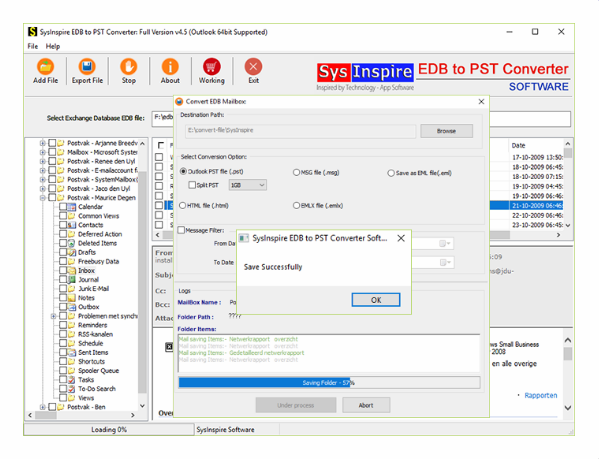Select the Tasks folder icon
Image resolution: width=599 pixels, height=459 pixels.
click(71, 380)
